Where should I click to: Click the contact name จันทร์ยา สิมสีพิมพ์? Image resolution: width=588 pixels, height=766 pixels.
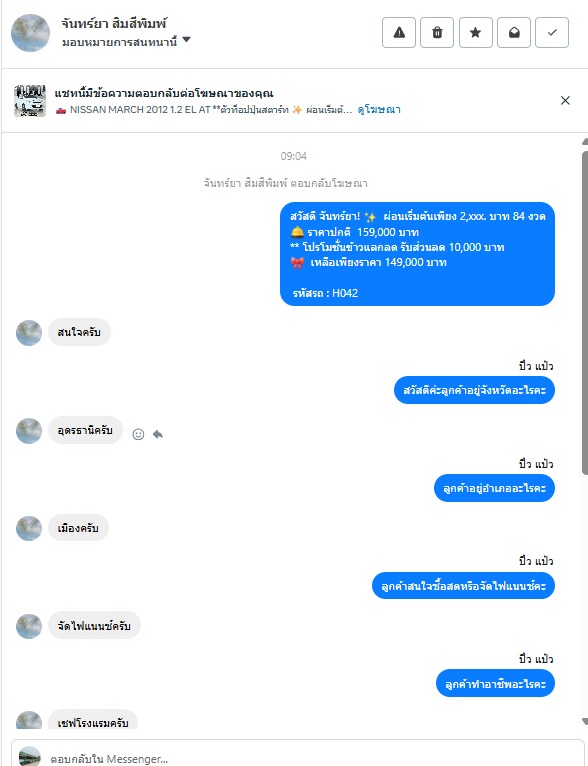[x=114, y=23]
